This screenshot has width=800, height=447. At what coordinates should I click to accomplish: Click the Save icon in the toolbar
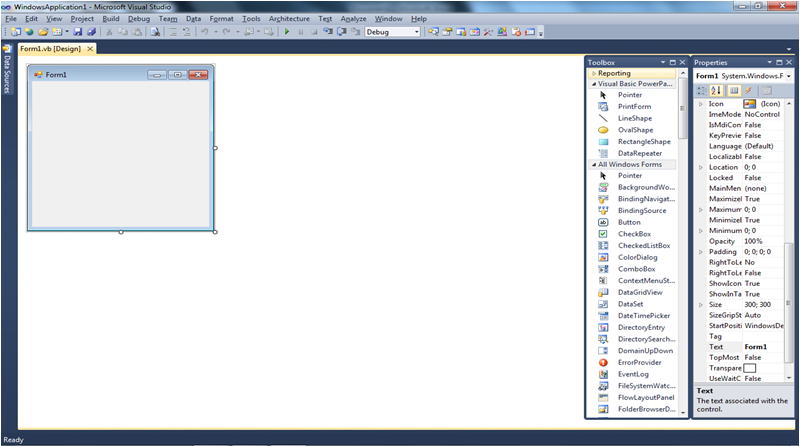(x=78, y=32)
